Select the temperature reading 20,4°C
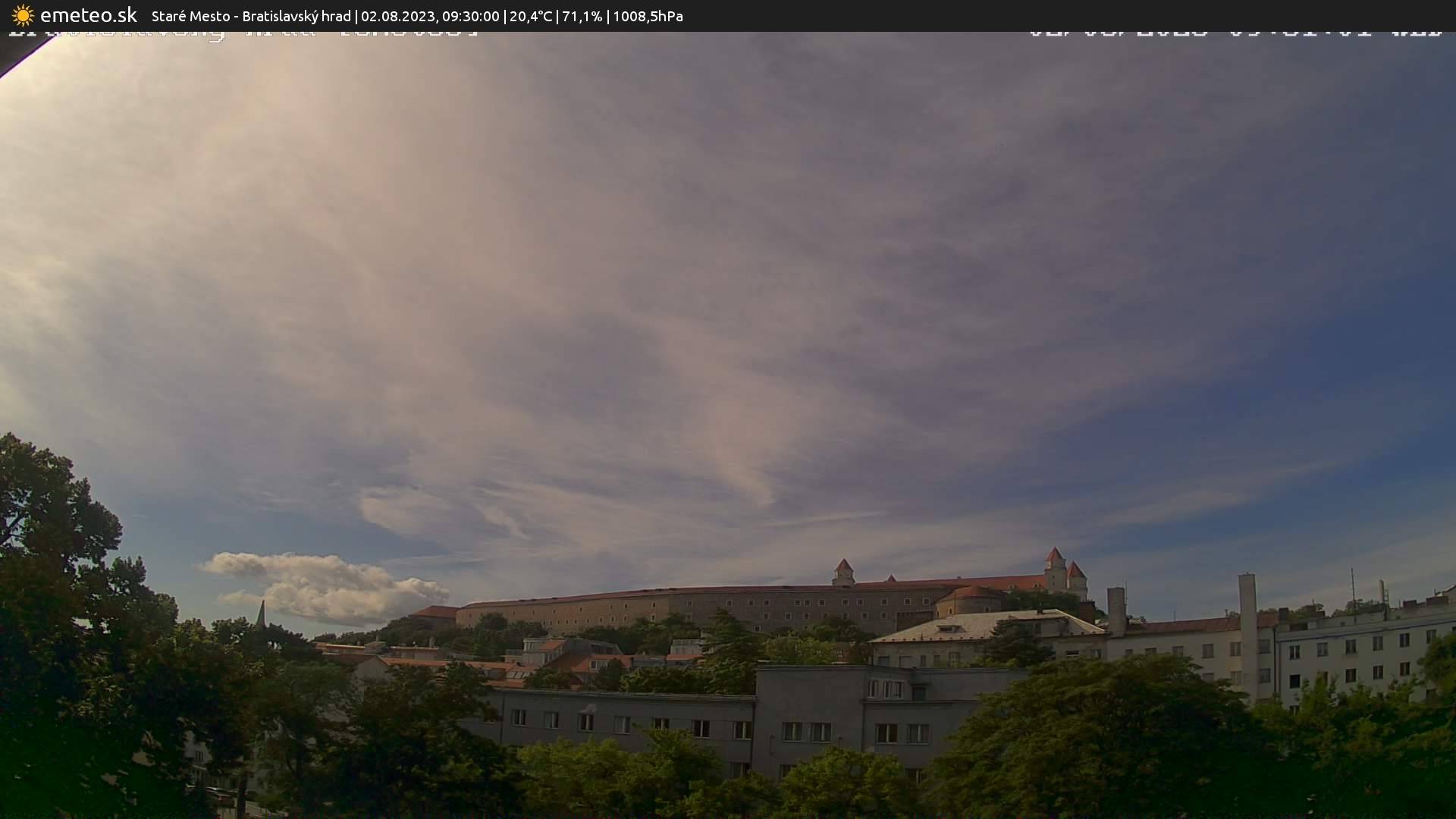This screenshot has width=1456, height=819. click(x=531, y=15)
